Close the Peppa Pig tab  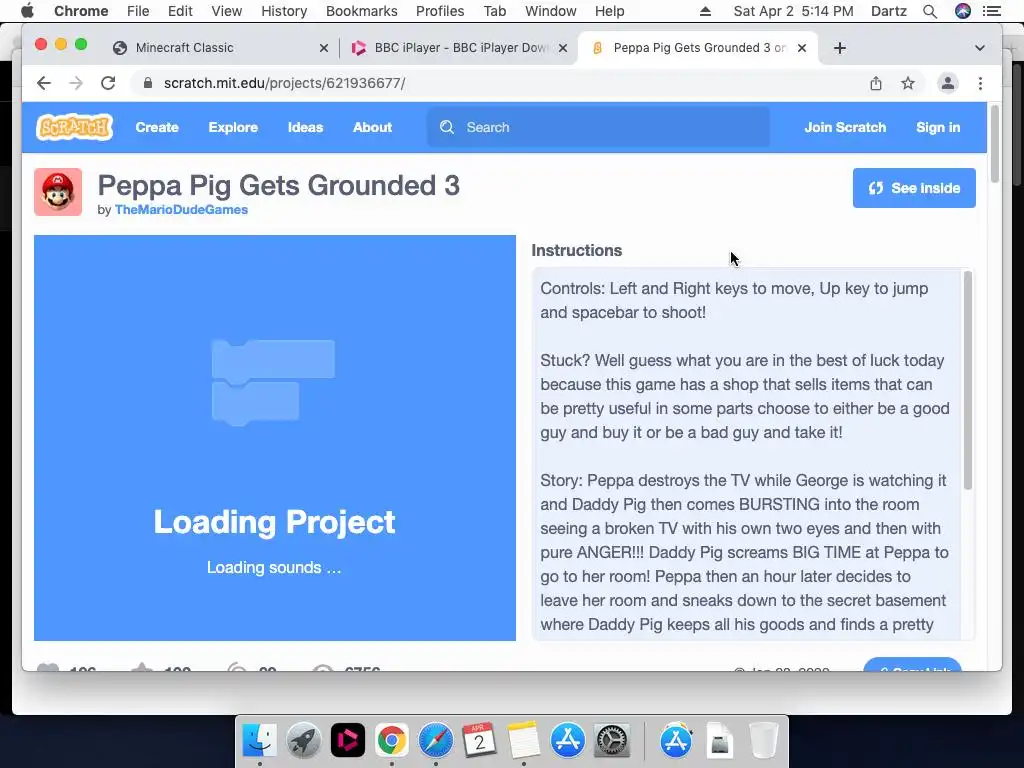click(802, 48)
